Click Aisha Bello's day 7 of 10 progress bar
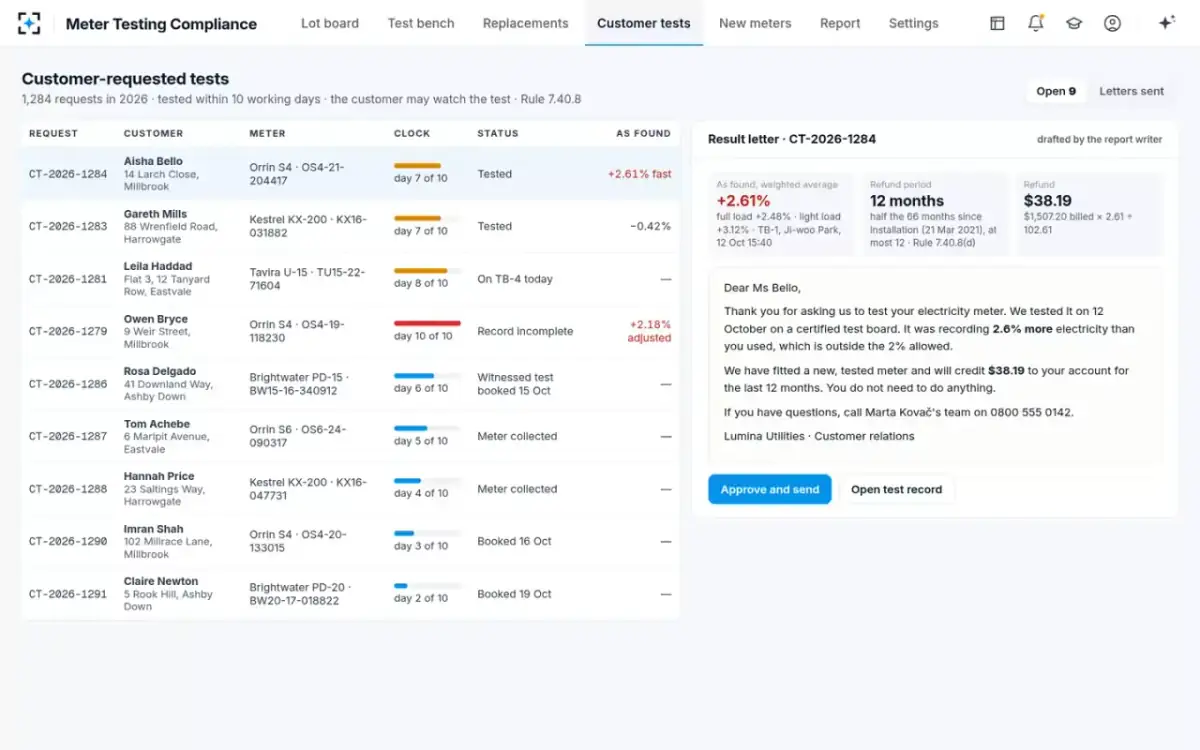Screen dimensions: 1200x750 coord(427,166)
